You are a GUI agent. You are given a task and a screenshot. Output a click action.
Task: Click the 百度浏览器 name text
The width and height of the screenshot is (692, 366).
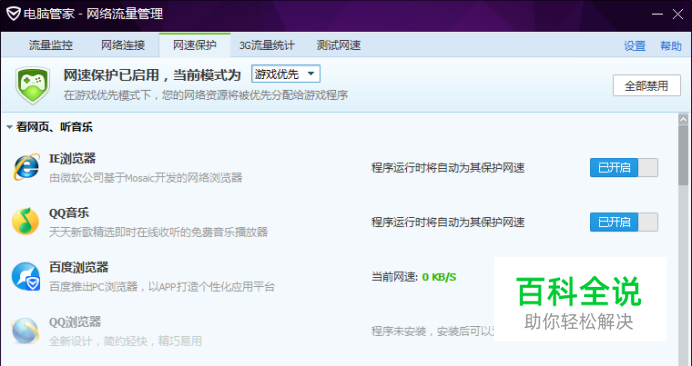pyautogui.click(x=79, y=267)
